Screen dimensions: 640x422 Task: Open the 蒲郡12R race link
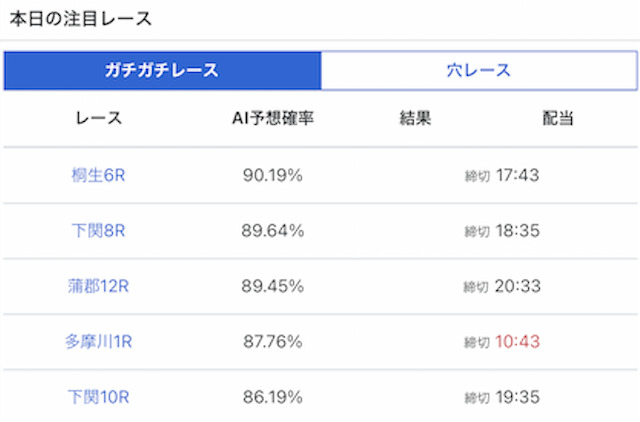98,286
